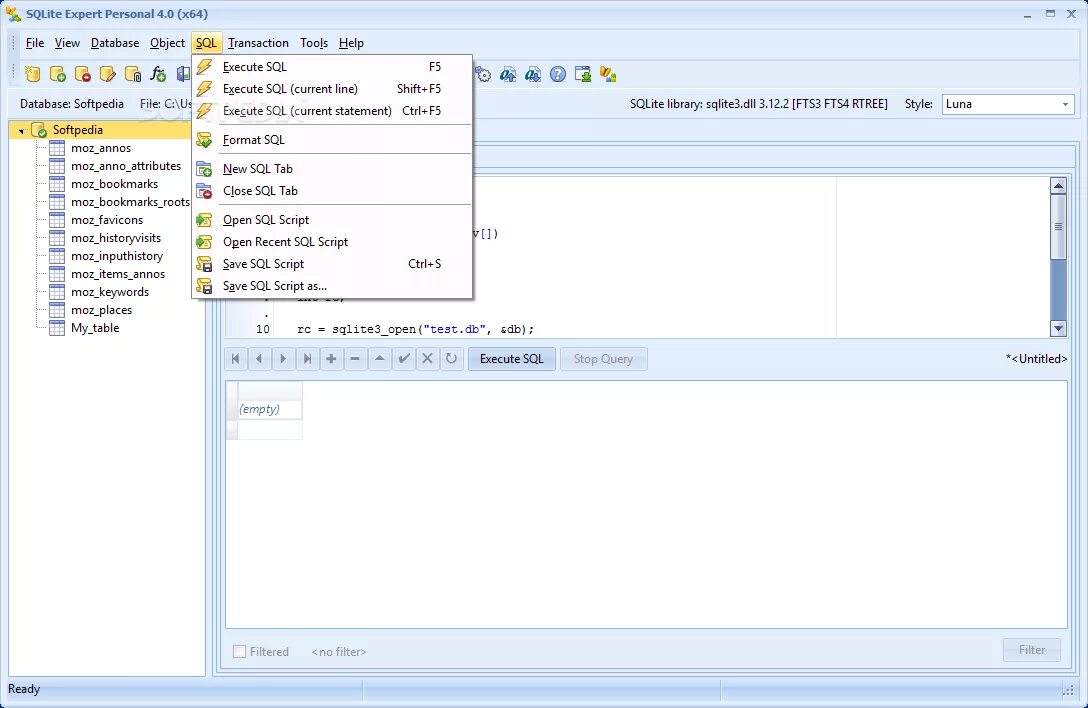1088x708 pixels.
Task: Collapse the Softpedia database tree node
Action: click(22, 130)
